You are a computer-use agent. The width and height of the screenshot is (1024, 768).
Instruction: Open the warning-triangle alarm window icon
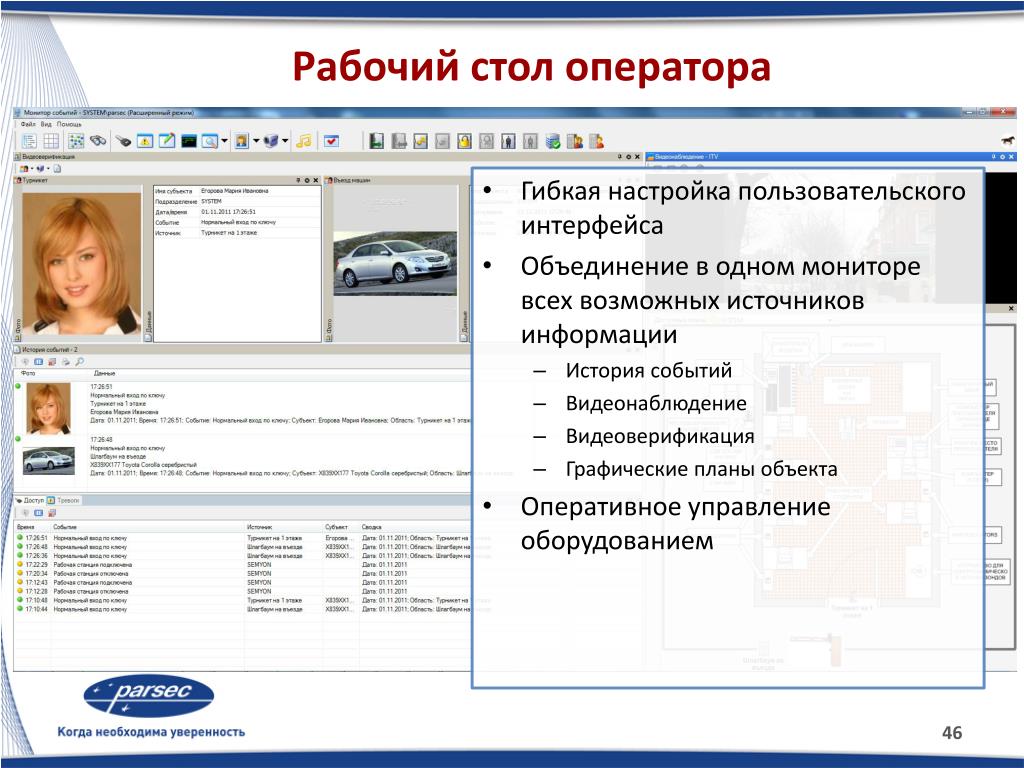coord(145,140)
